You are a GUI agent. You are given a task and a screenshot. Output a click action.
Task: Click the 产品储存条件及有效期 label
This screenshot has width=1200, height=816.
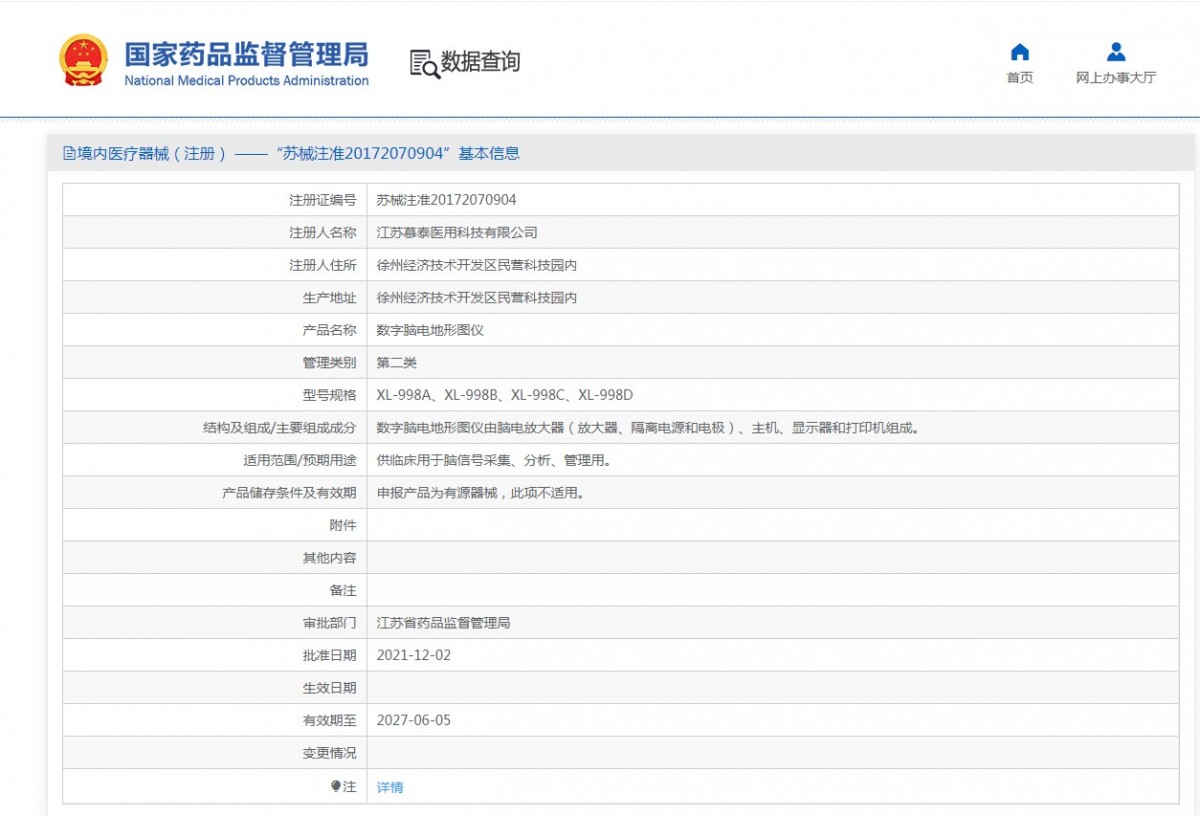point(289,493)
